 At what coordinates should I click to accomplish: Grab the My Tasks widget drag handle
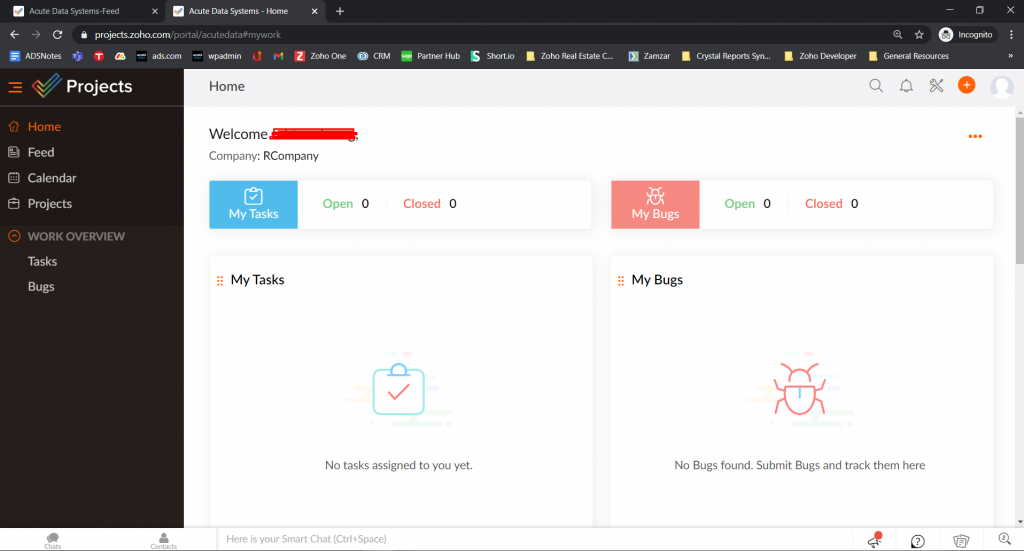coord(220,281)
